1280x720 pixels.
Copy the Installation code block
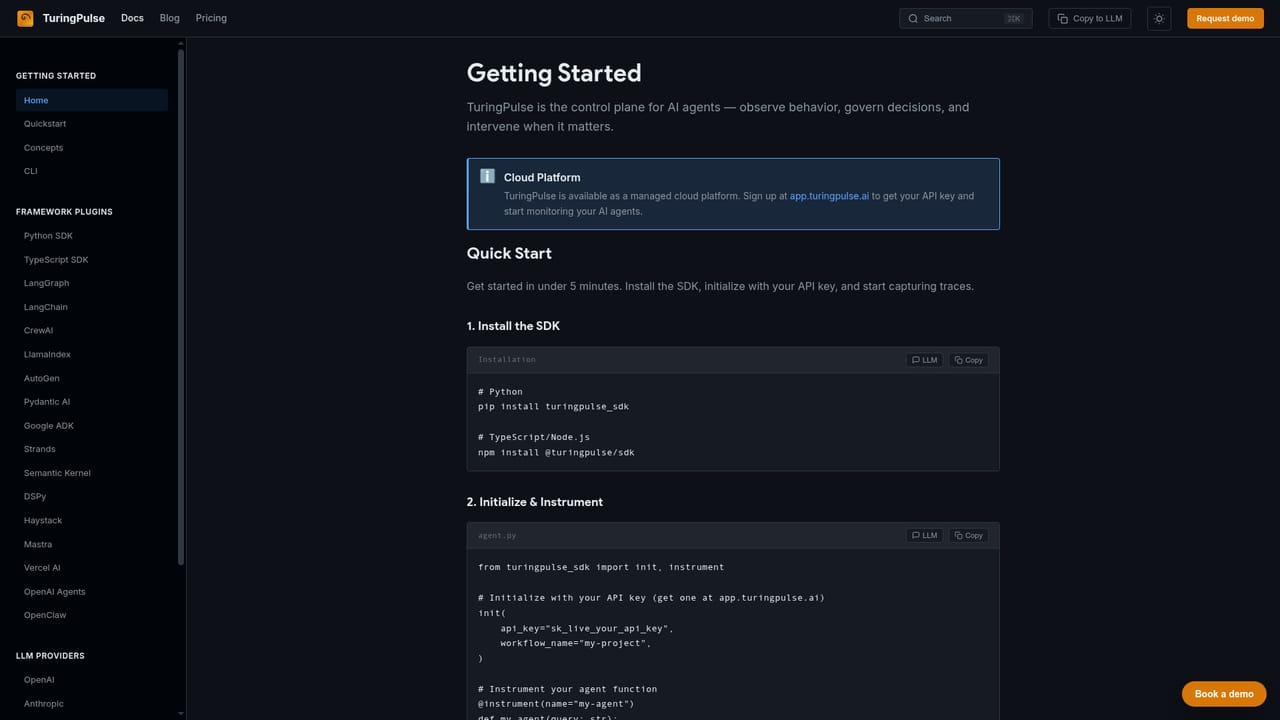pos(968,360)
